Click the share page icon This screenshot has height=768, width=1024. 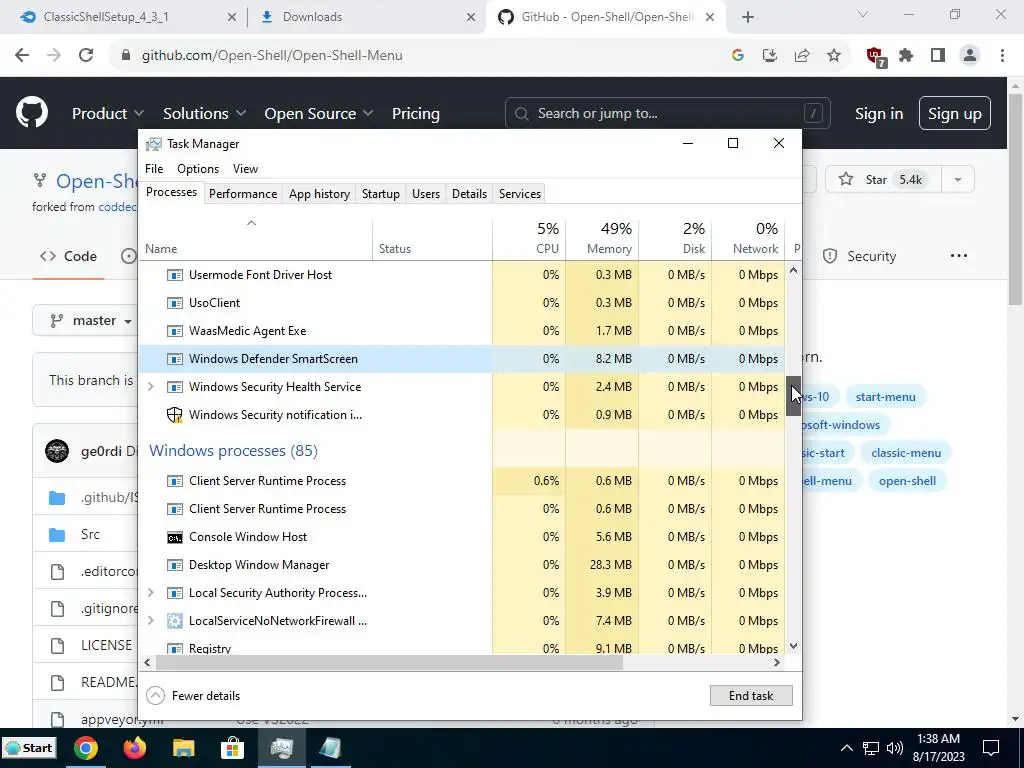click(802, 56)
